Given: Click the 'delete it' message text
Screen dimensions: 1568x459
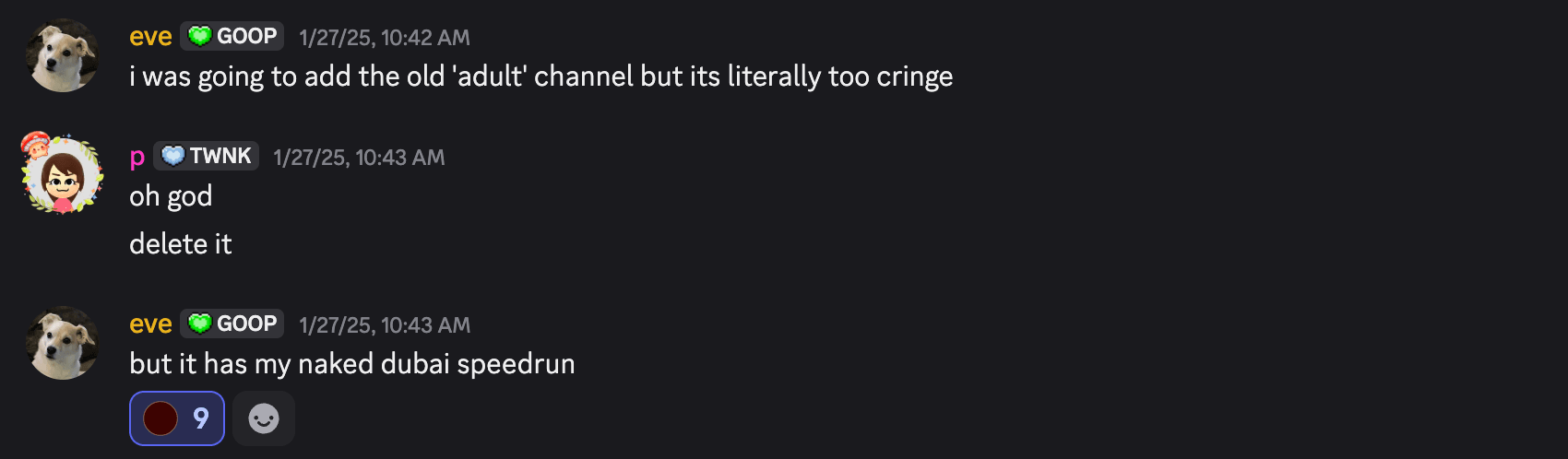Looking at the screenshot, I should 181,244.
